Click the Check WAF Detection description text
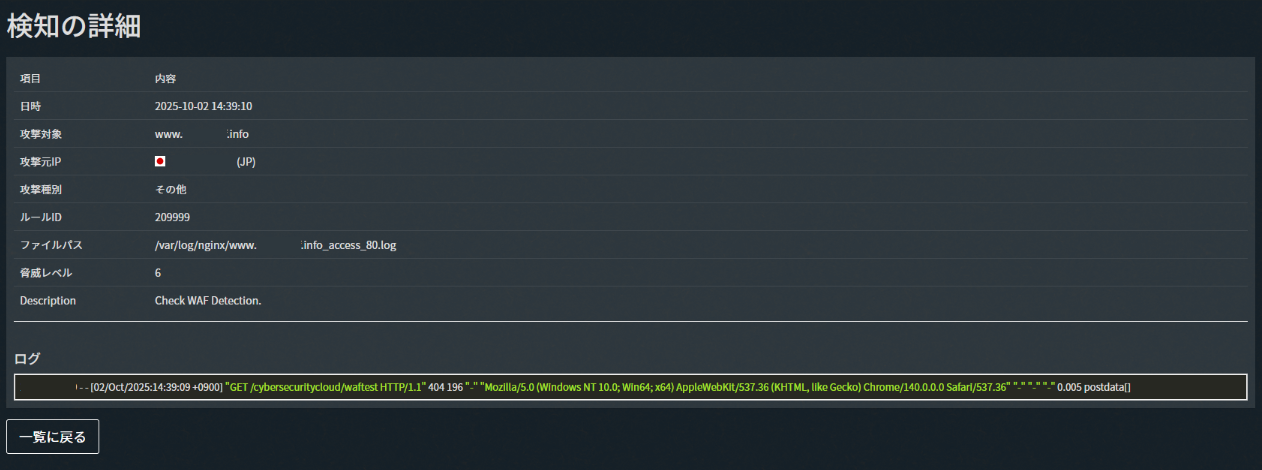This screenshot has width=1262, height=470. click(x=207, y=300)
